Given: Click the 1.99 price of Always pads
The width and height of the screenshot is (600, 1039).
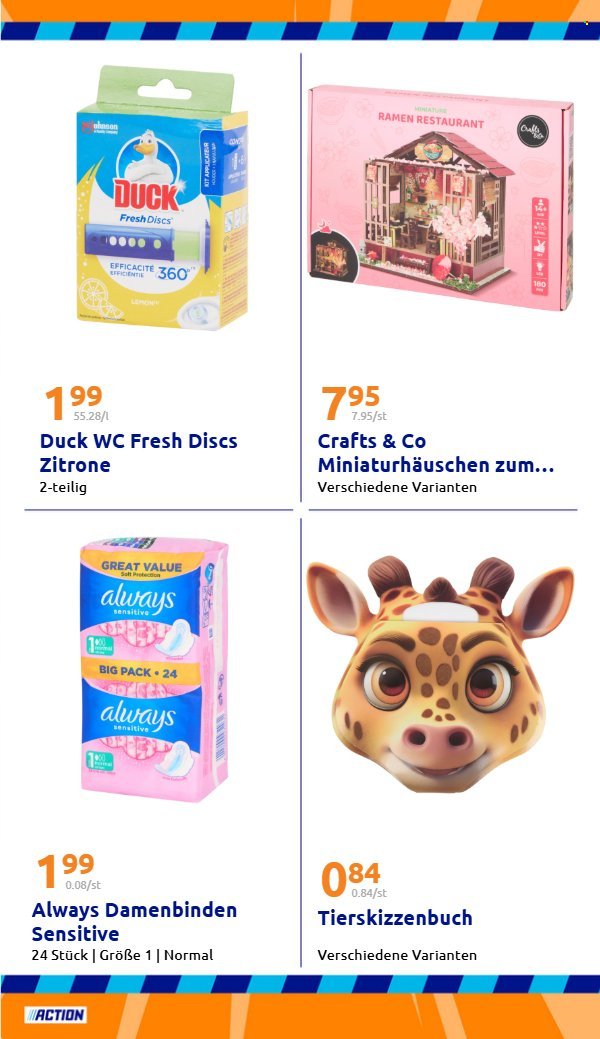Looking at the screenshot, I should (66, 871).
